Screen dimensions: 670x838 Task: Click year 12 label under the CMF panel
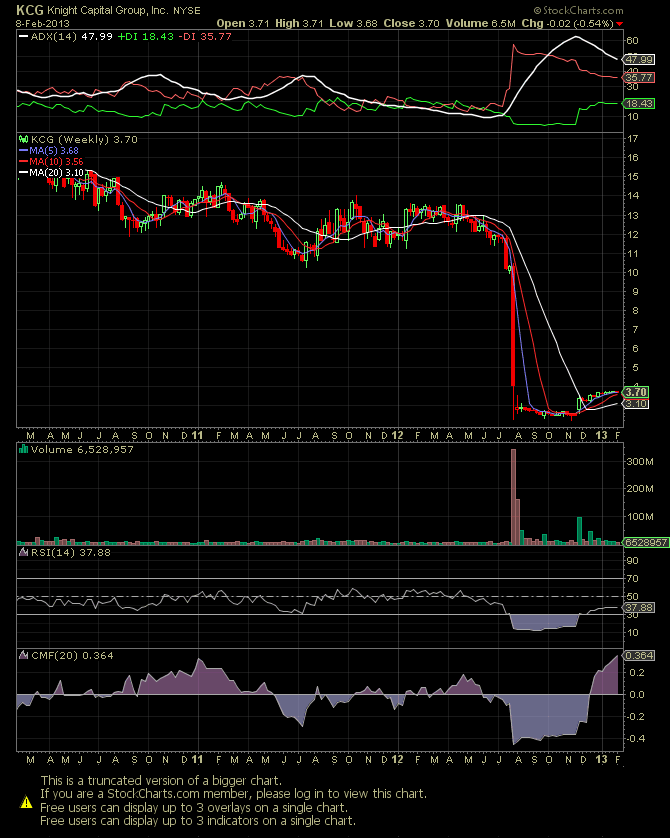[397, 759]
